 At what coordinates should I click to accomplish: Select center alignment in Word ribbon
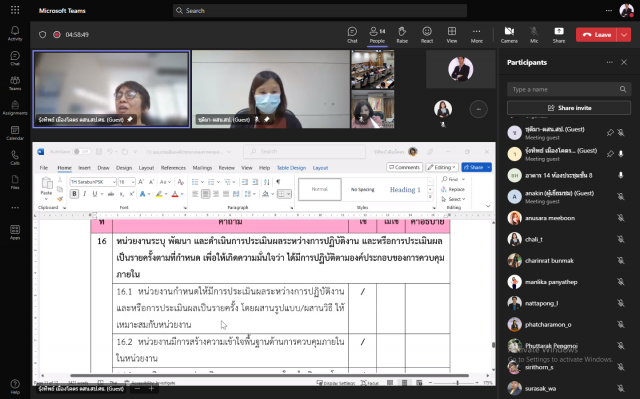(205, 194)
